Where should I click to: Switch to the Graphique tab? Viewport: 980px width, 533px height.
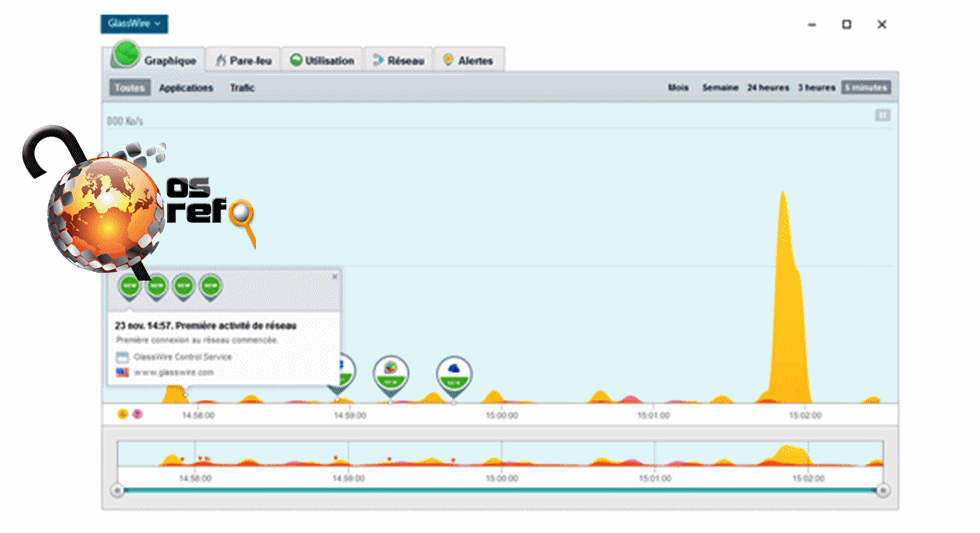[154, 59]
